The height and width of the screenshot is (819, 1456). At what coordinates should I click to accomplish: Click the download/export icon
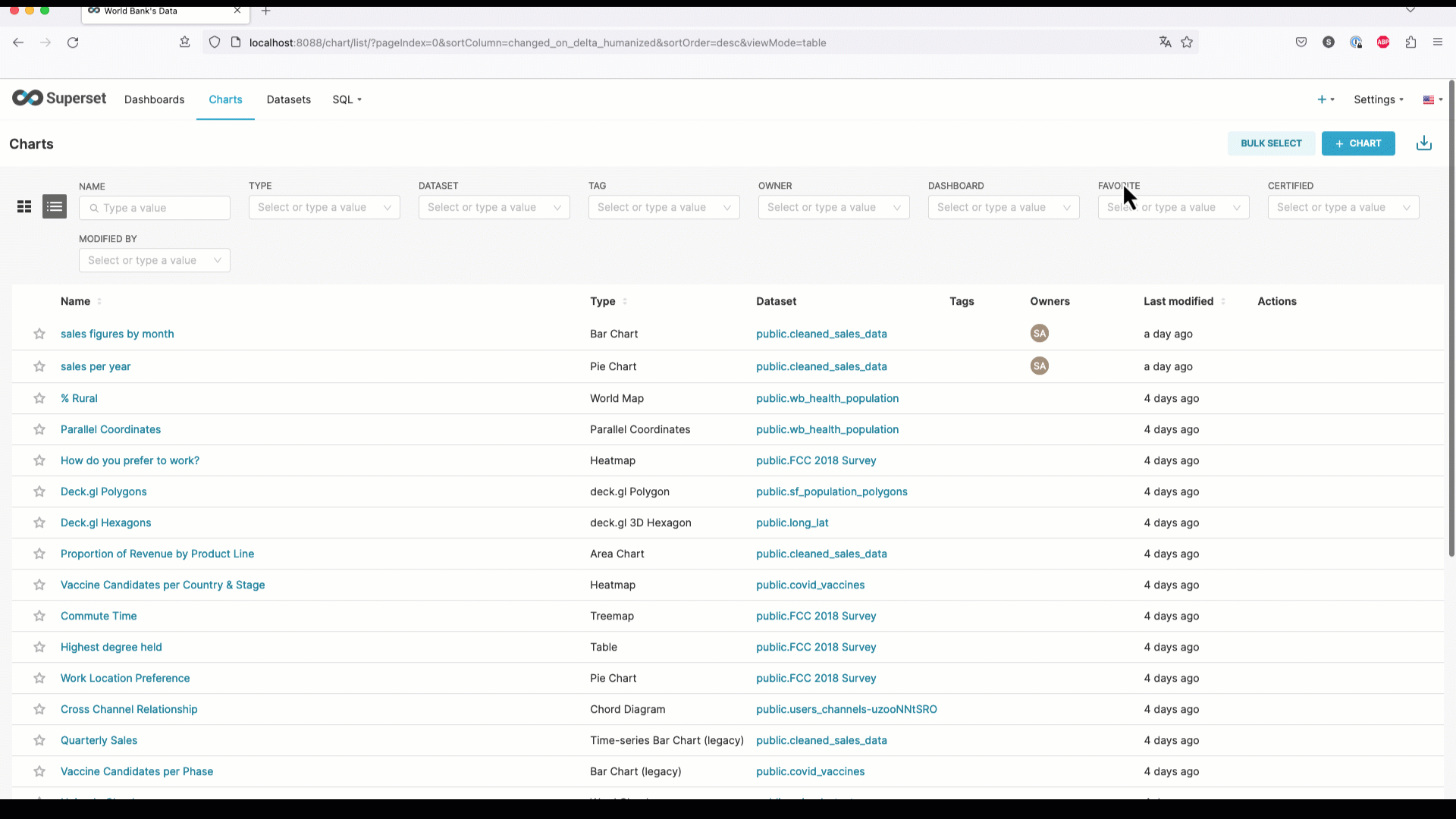click(1424, 143)
